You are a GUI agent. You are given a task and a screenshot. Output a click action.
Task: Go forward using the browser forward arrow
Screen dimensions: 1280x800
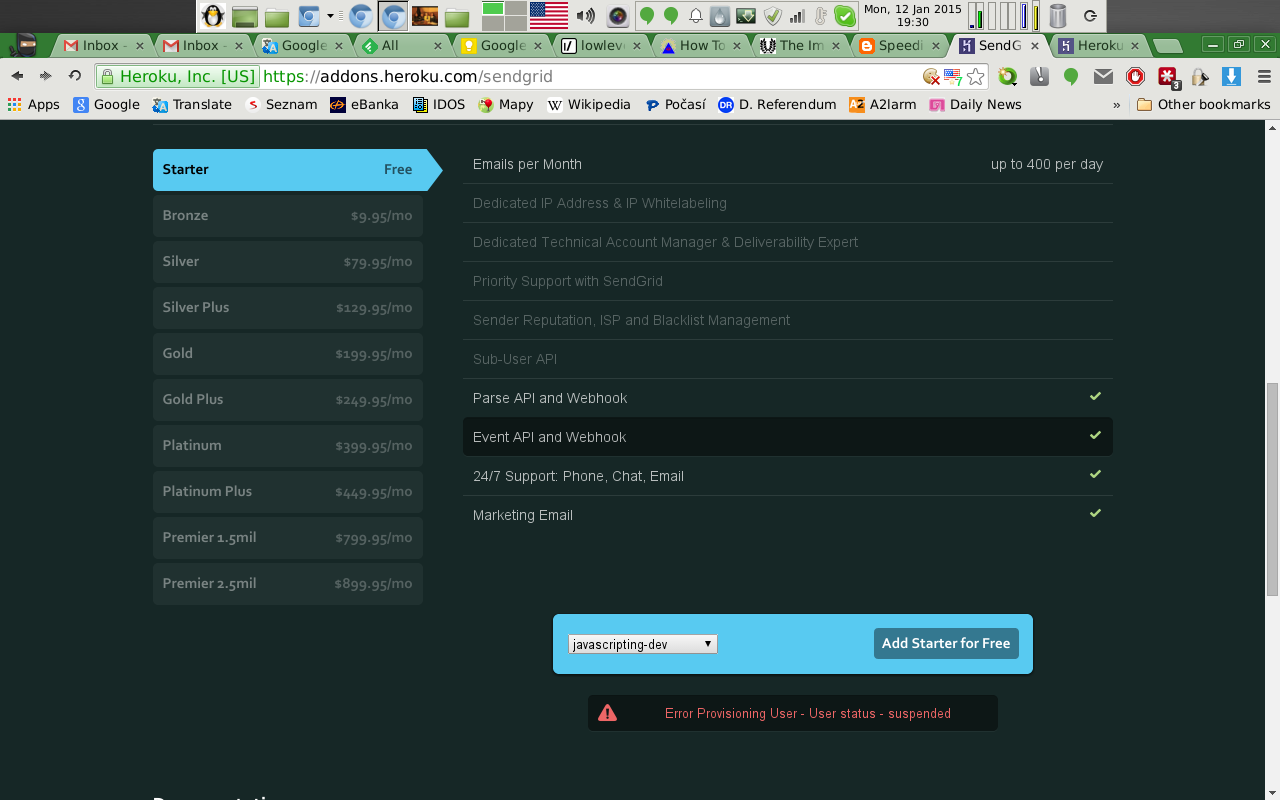[x=45, y=76]
